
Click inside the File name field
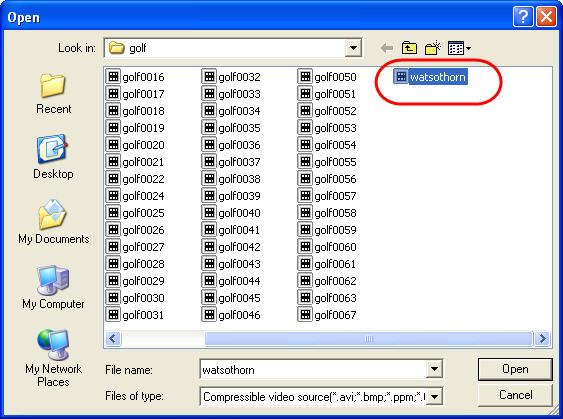pyautogui.click(x=313, y=369)
